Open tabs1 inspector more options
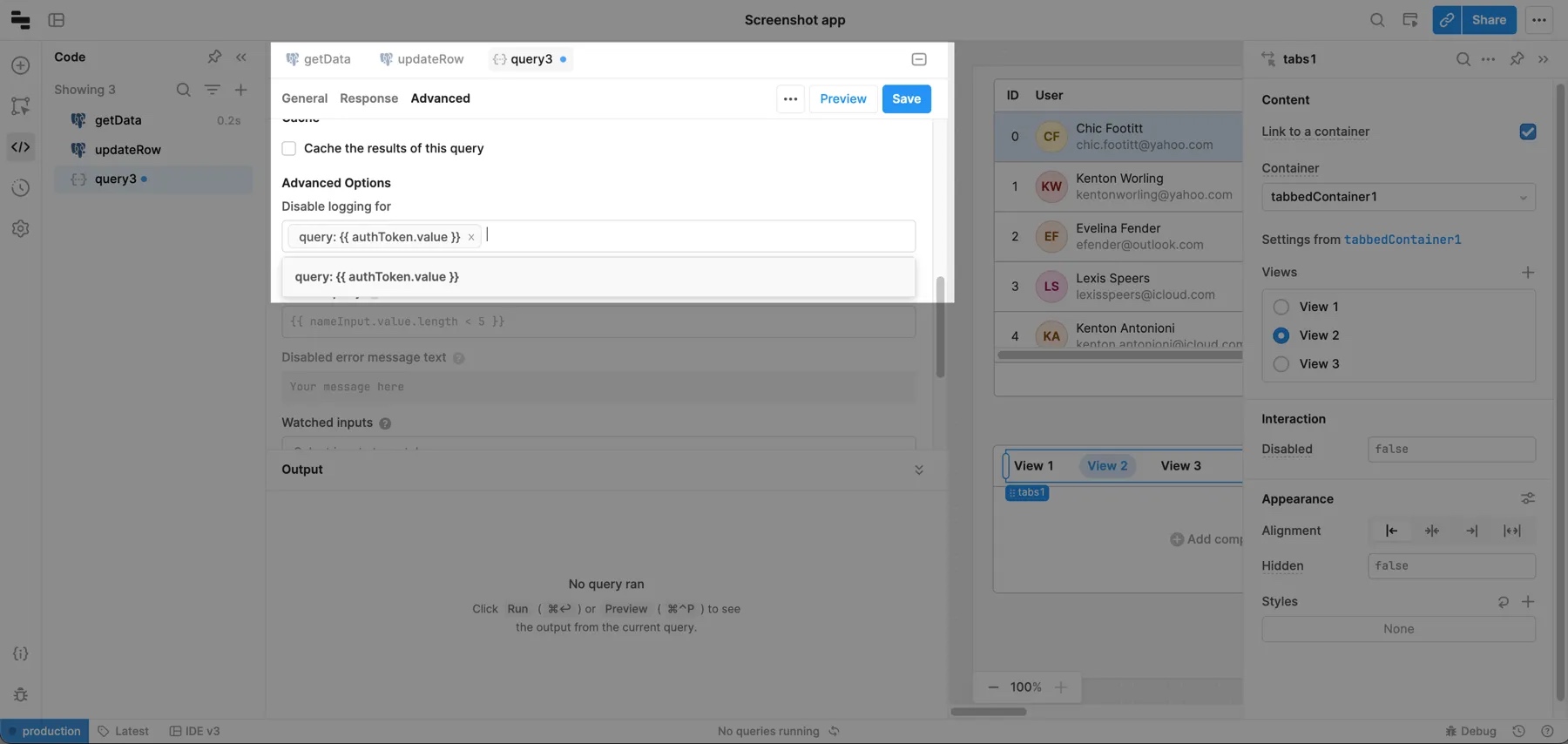 (x=1488, y=59)
